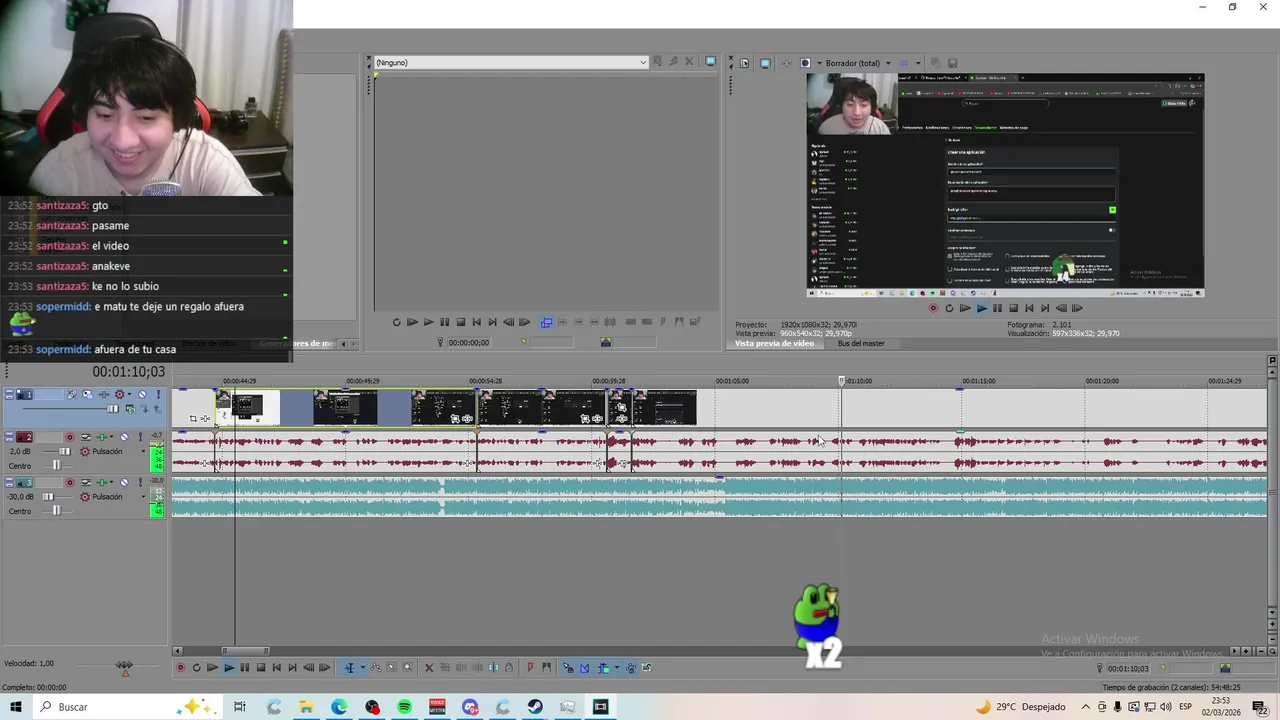Viewport: 1280px width, 720px height.
Task: Click Play in the timeline transport bar
Action: point(229,668)
